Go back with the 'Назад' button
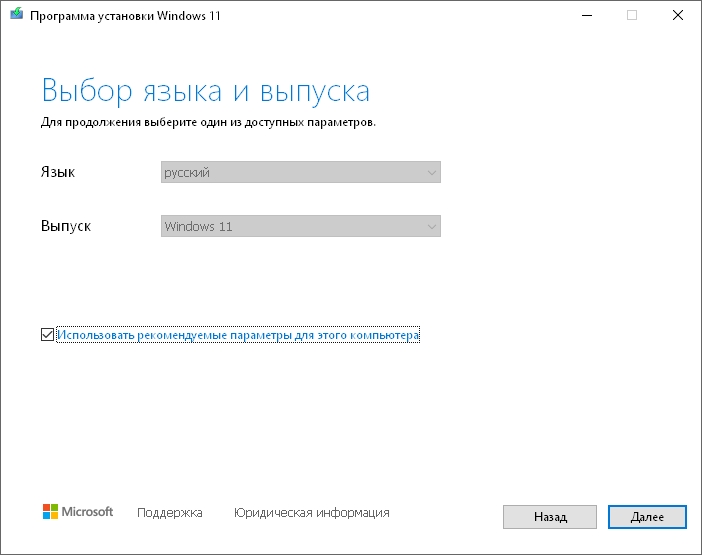702x555 pixels. point(550,517)
